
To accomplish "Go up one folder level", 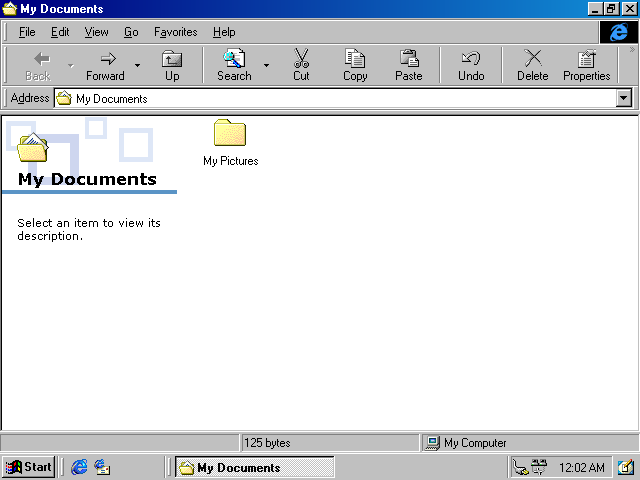I will click(x=172, y=65).
